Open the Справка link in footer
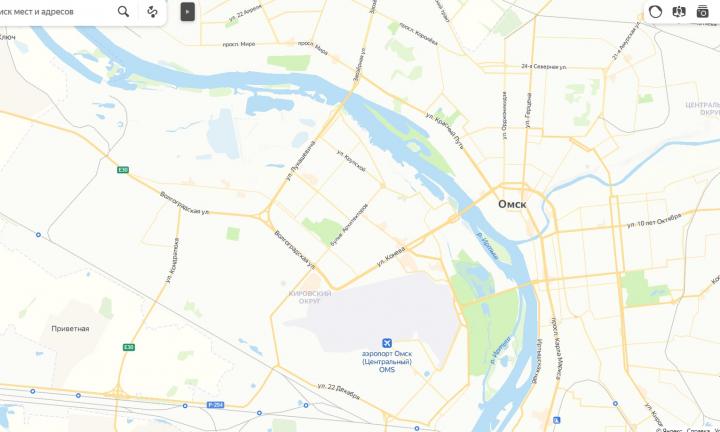The width and height of the screenshot is (720, 432). (x=698, y=430)
